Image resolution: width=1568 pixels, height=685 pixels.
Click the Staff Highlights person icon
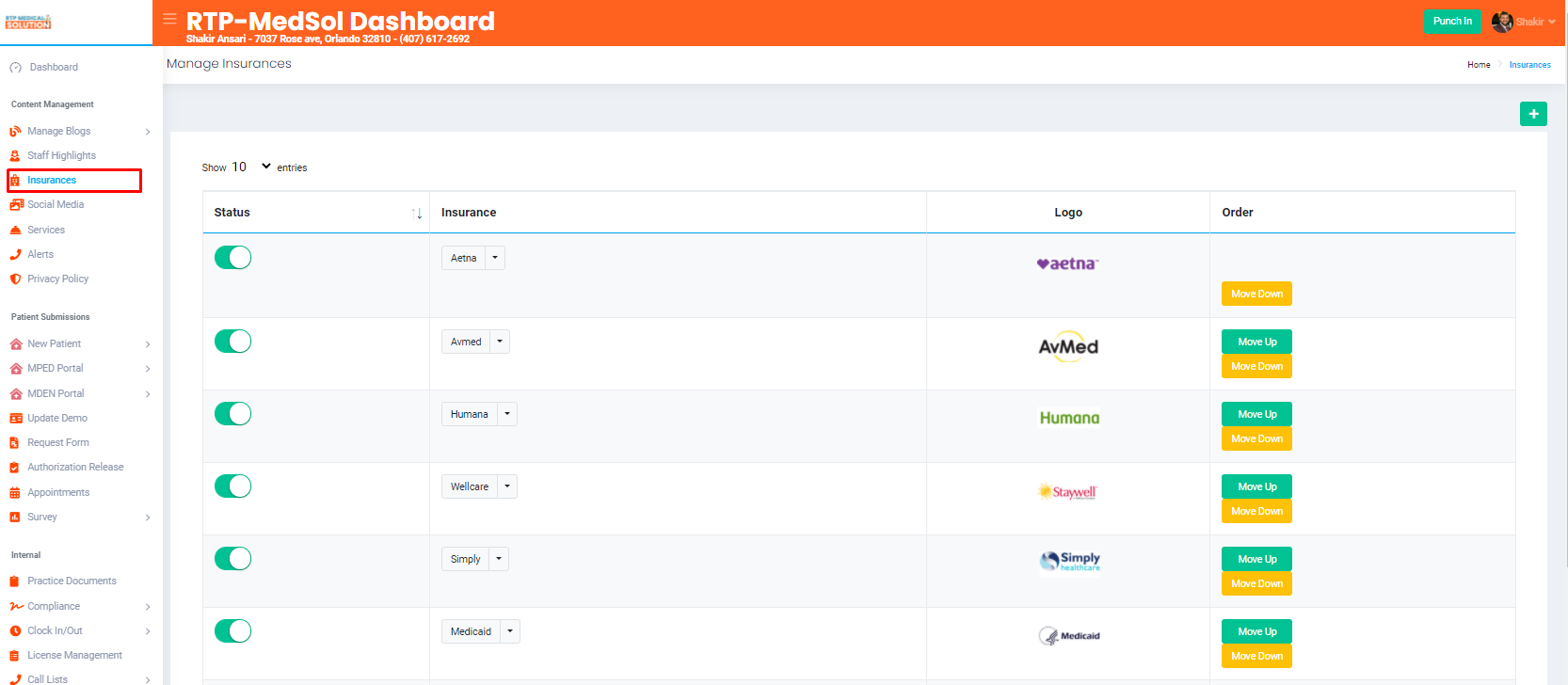(x=15, y=156)
